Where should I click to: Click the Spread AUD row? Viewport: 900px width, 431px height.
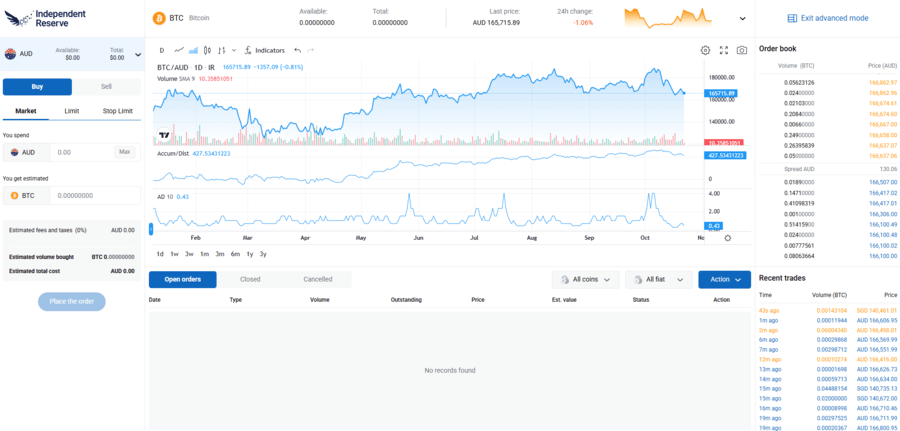point(828,169)
